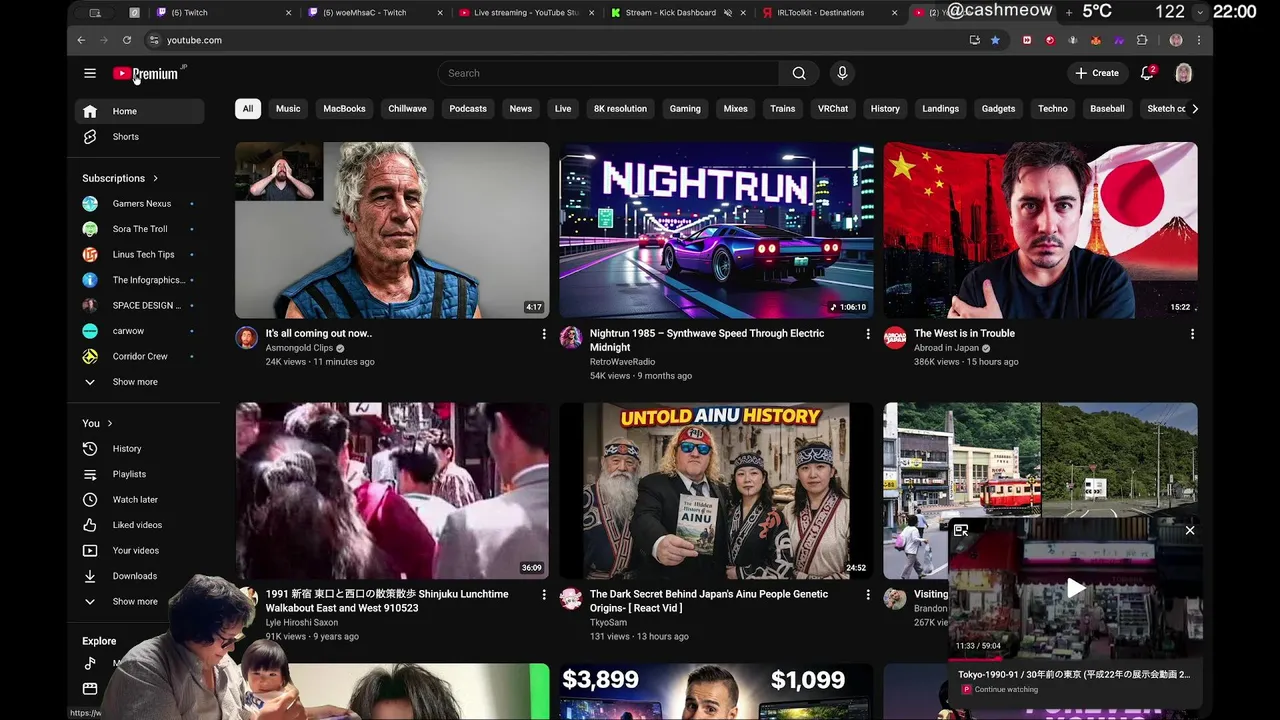Open RetroWaveRadio channel avatar
This screenshot has height=720, width=1280.
click(x=570, y=338)
